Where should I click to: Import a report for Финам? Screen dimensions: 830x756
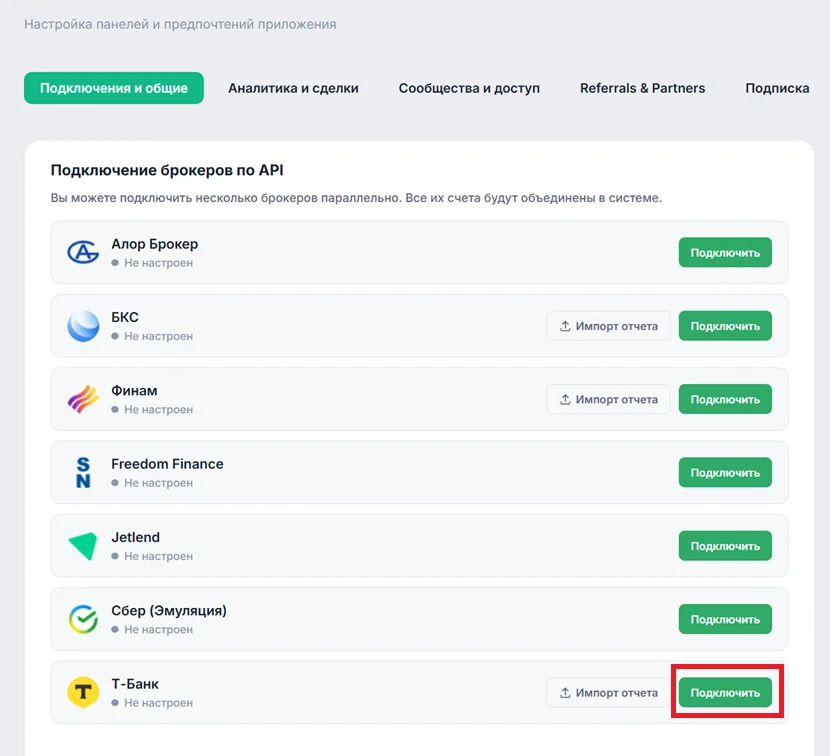click(x=608, y=399)
